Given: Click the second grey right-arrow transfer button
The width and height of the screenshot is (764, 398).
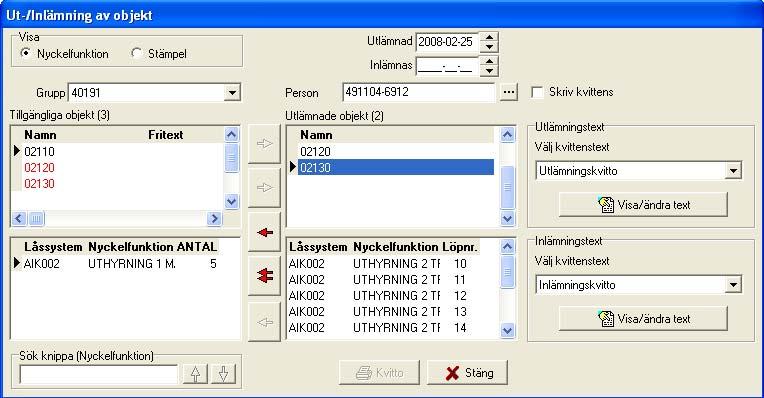Looking at the screenshot, I should (265, 188).
